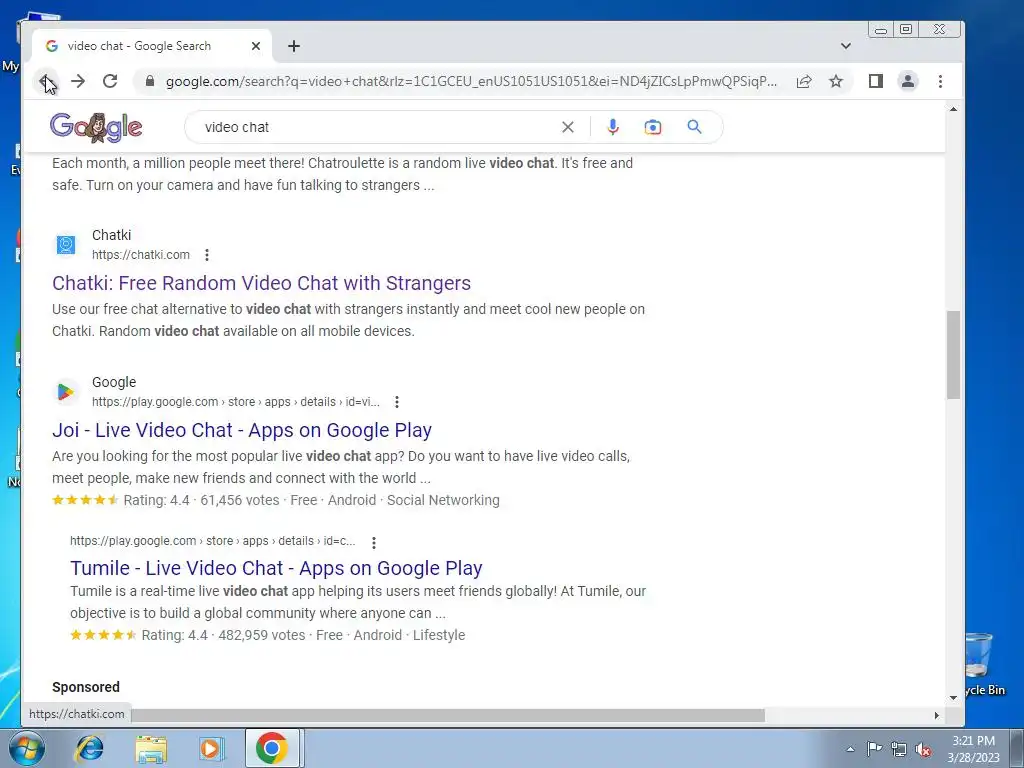Open Chrome three-dot menu
The height and width of the screenshot is (768, 1024).
[x=940, y=81]
